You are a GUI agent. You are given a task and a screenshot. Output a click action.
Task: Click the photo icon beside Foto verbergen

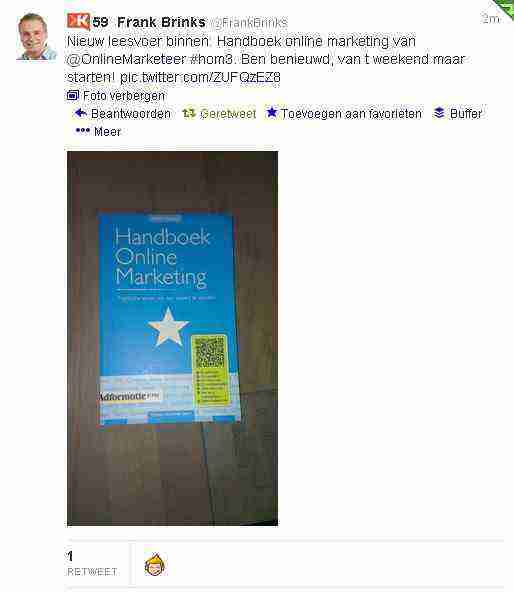point(73,96)
